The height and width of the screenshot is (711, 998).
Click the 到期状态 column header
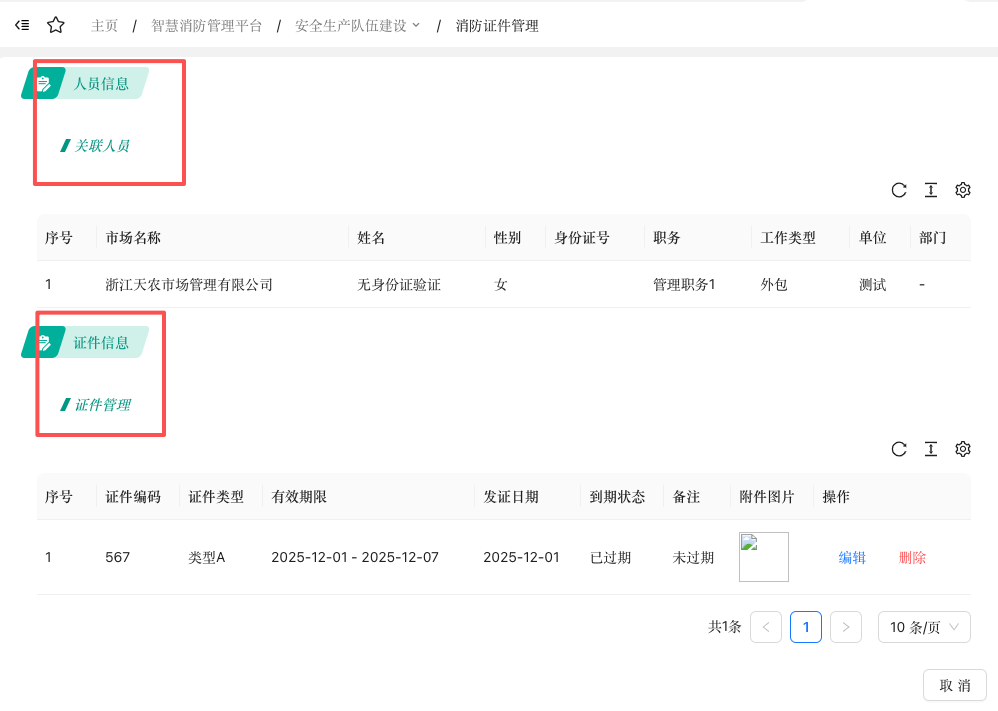pos(617,496)
